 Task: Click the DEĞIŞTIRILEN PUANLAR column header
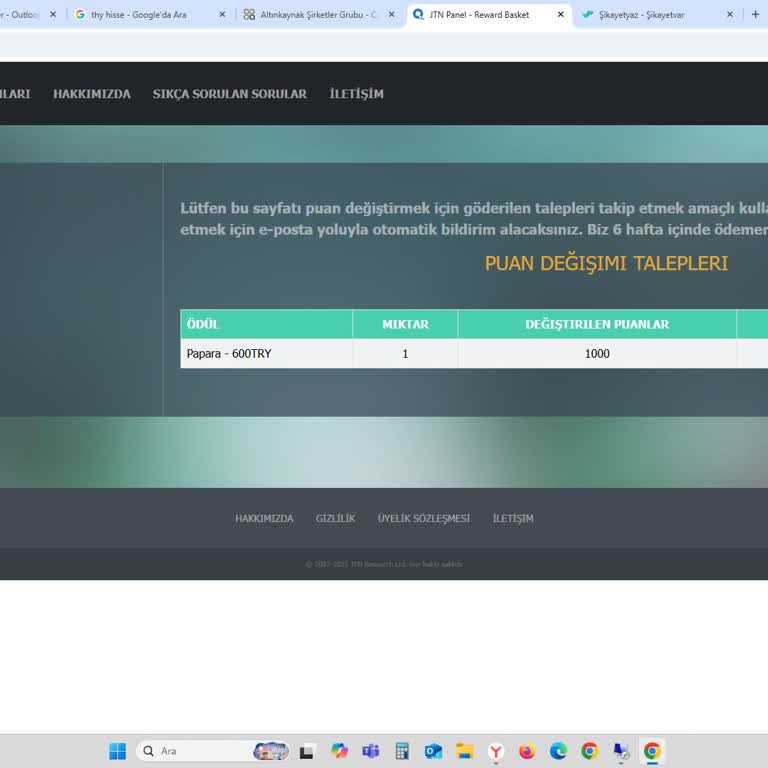597,324
